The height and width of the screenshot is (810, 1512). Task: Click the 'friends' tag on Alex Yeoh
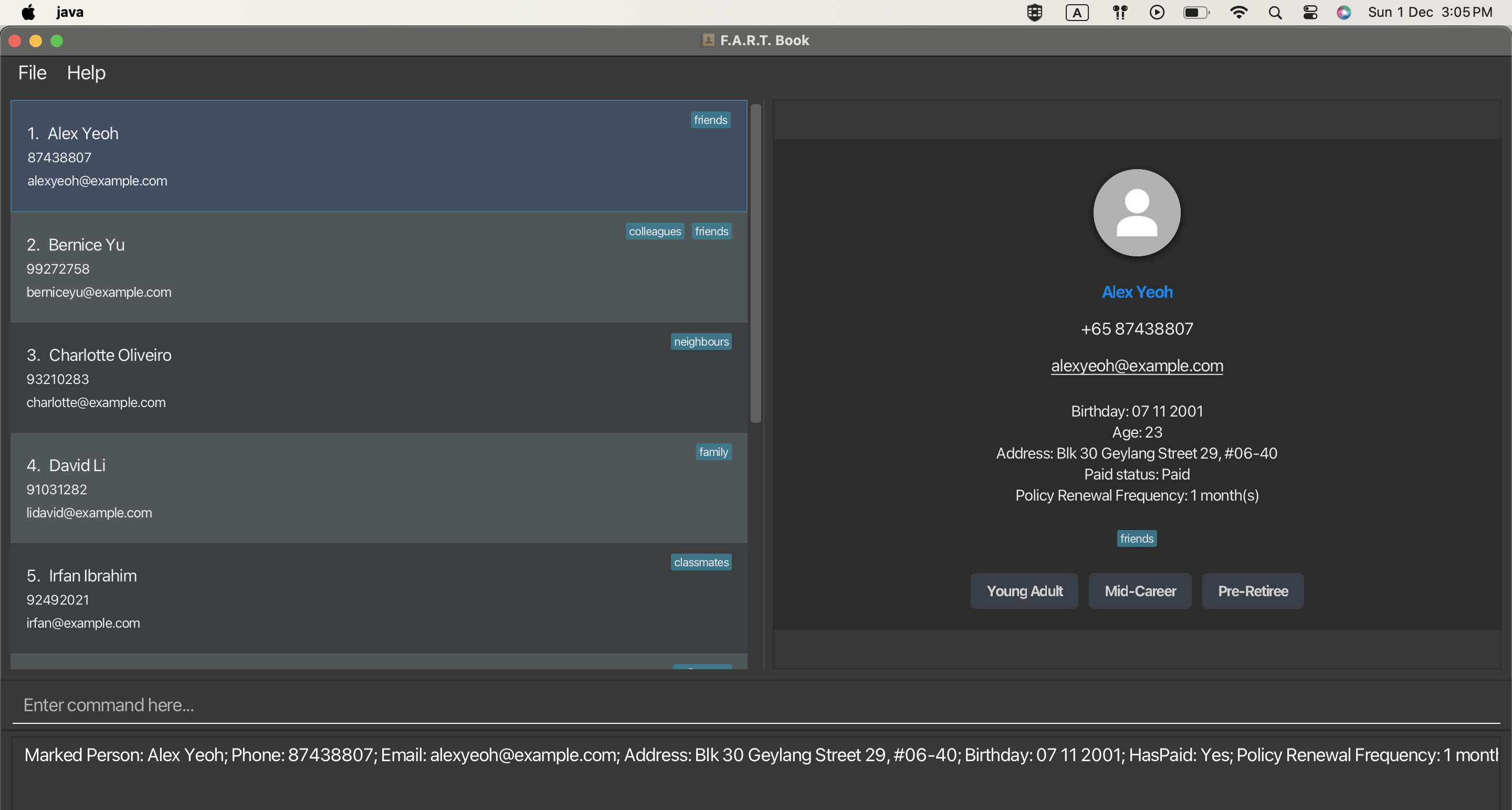click(x=711, y=120)
